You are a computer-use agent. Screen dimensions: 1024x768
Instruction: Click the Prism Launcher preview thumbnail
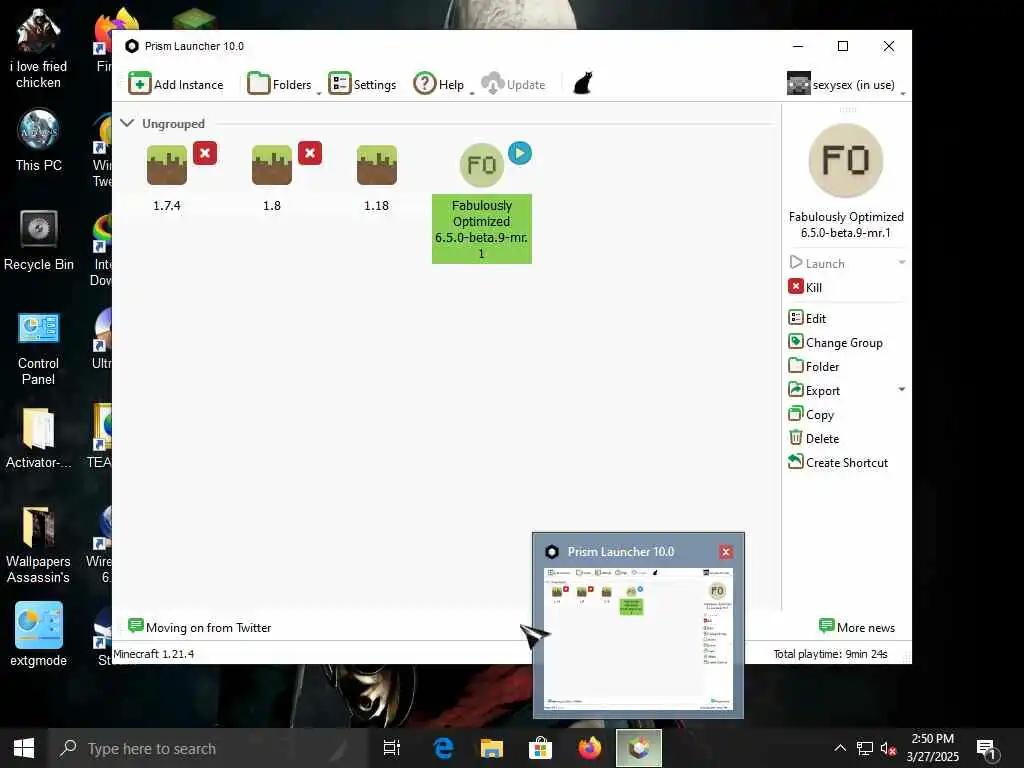pos(638,639)
